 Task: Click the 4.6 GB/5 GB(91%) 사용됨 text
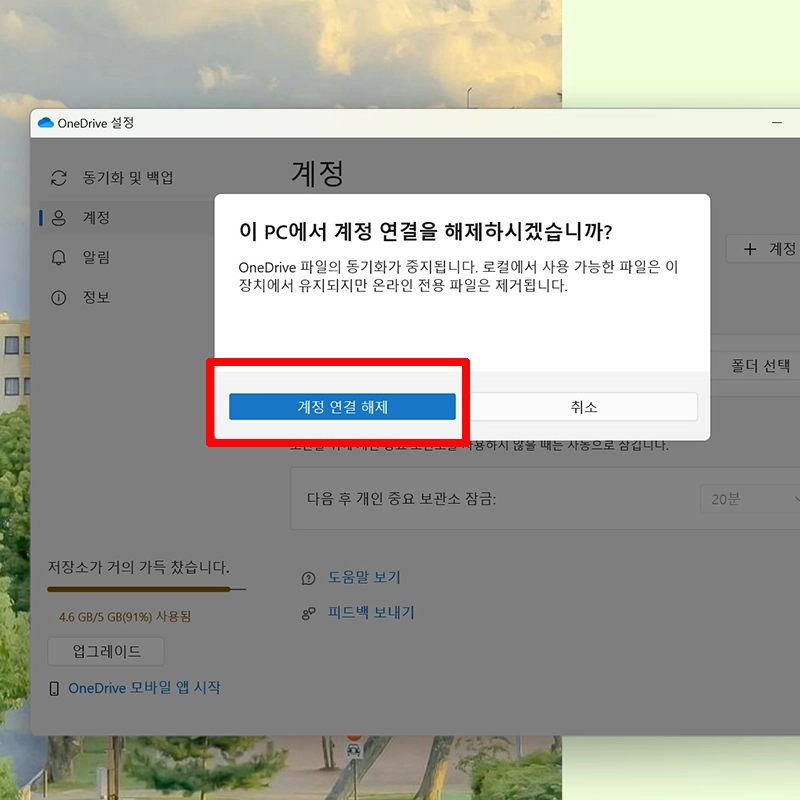(124, 616)
